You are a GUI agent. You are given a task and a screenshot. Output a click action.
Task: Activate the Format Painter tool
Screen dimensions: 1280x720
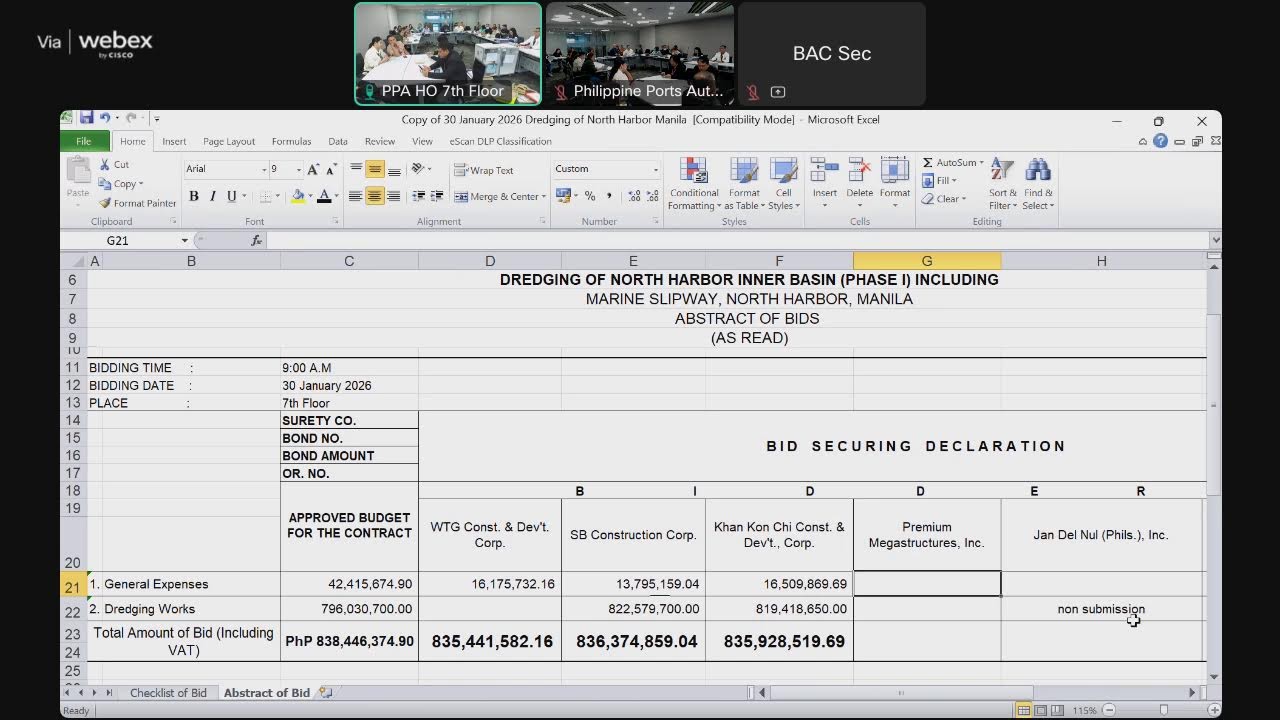(x=137, y=203)
